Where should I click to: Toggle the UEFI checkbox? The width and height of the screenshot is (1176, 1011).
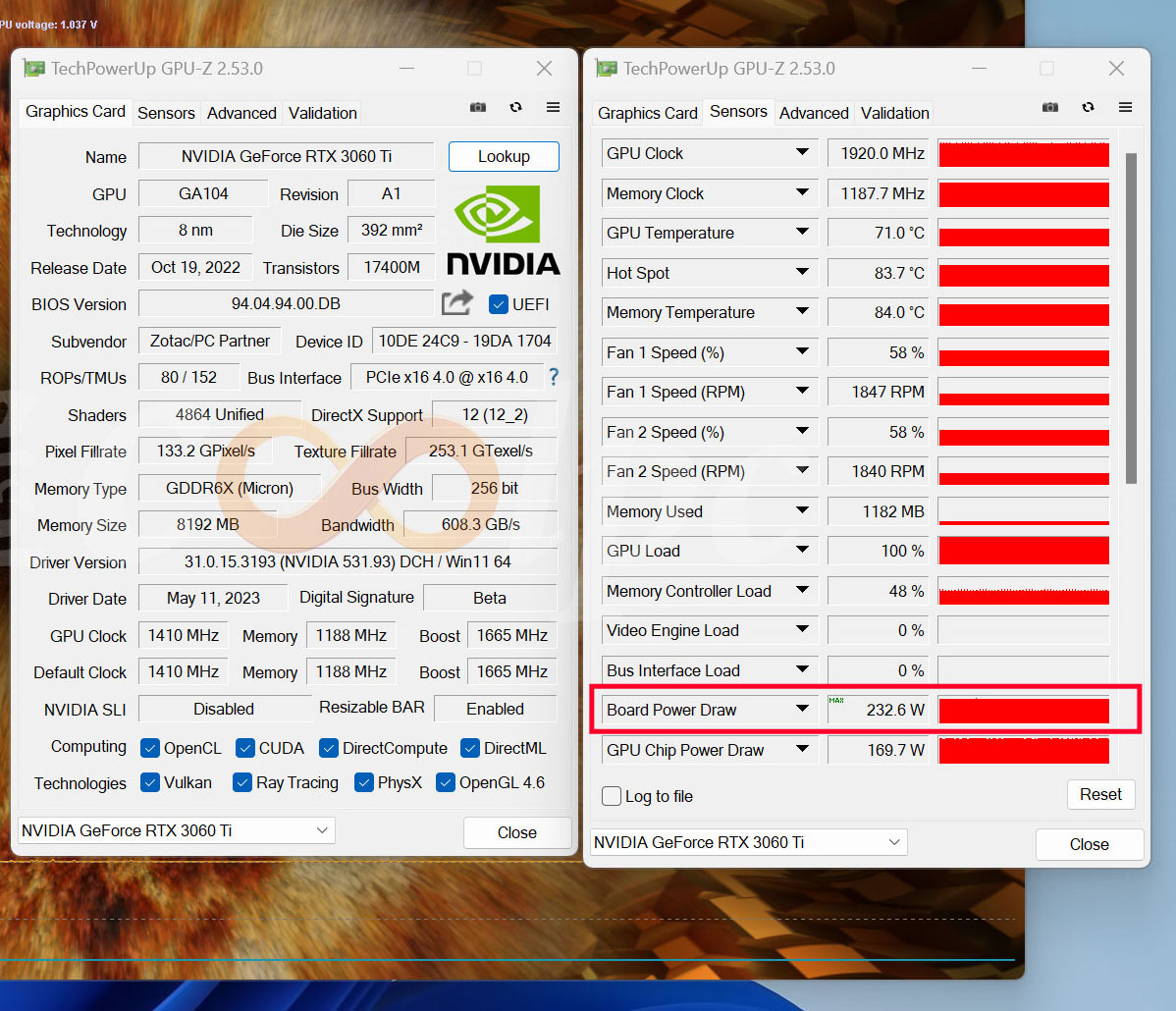498,304
